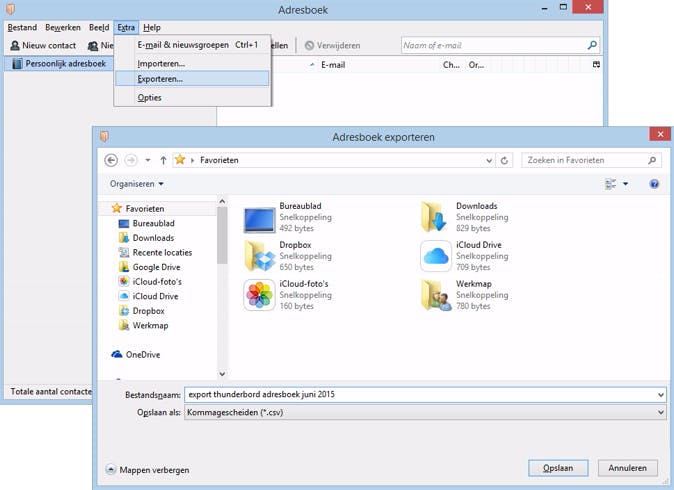
Task: Choose Exporteren... from the Extra menu
Action: 192,79
